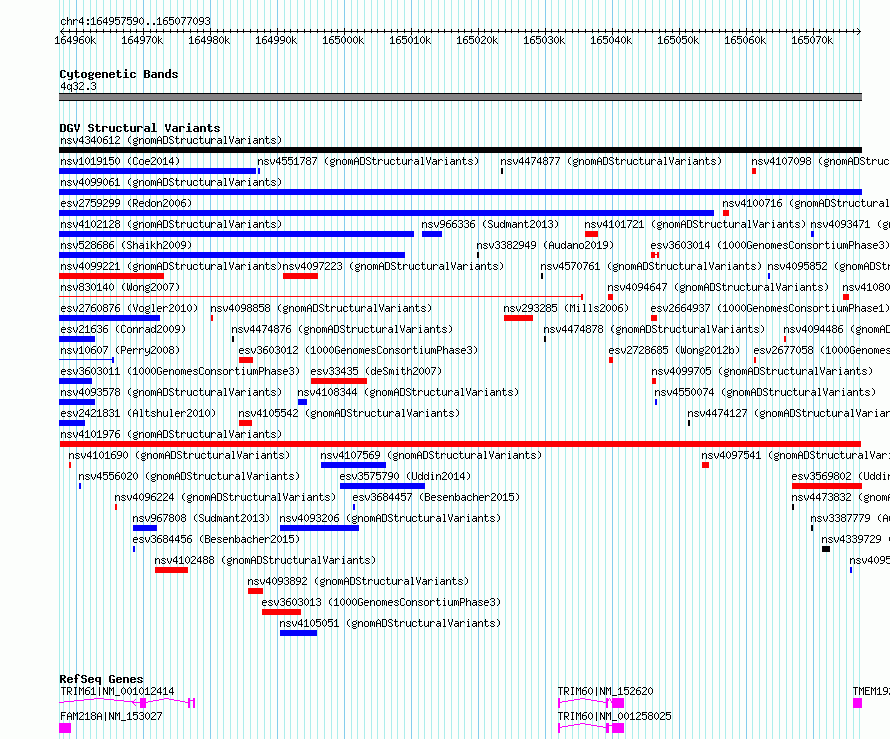
Task: Click the nsv4340612 black variant bar
Action: pyautogui.click(x=460, y=150)
